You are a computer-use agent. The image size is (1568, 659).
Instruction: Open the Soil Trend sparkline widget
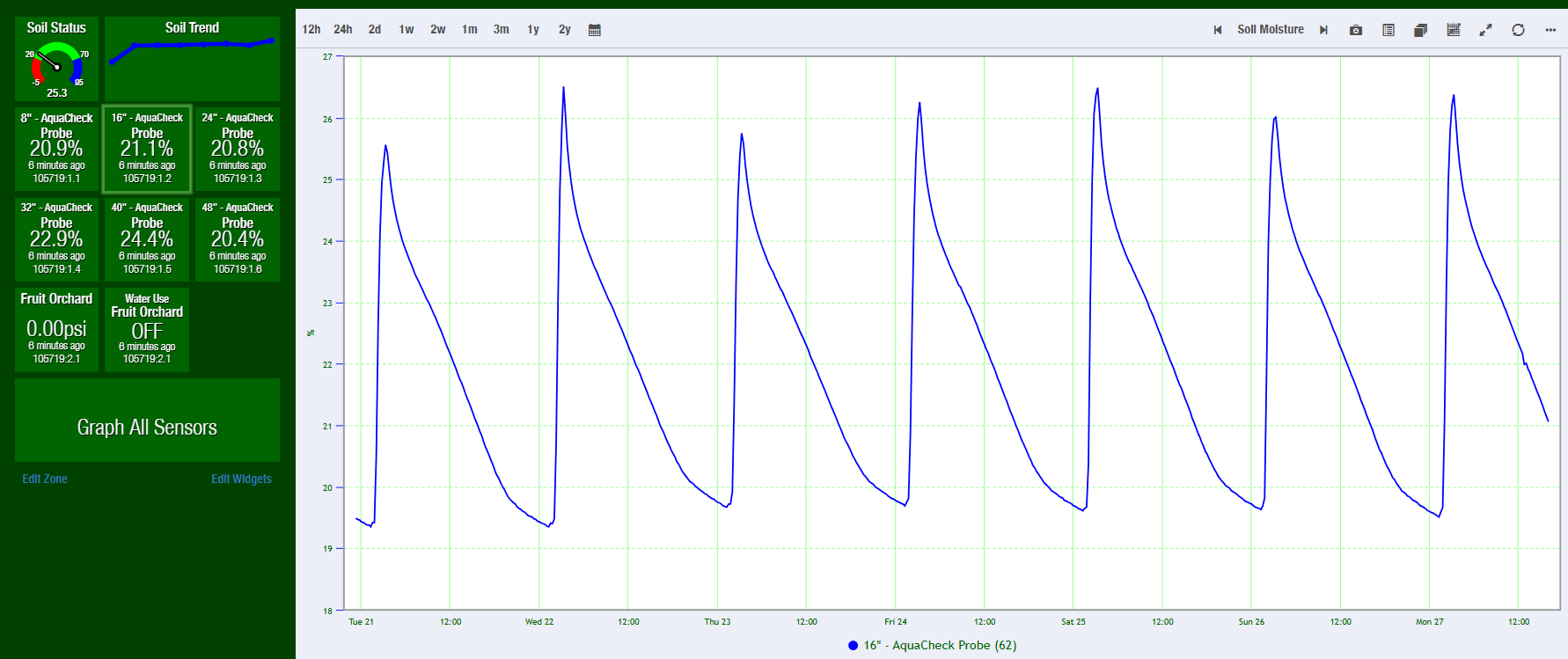[192, 59]
